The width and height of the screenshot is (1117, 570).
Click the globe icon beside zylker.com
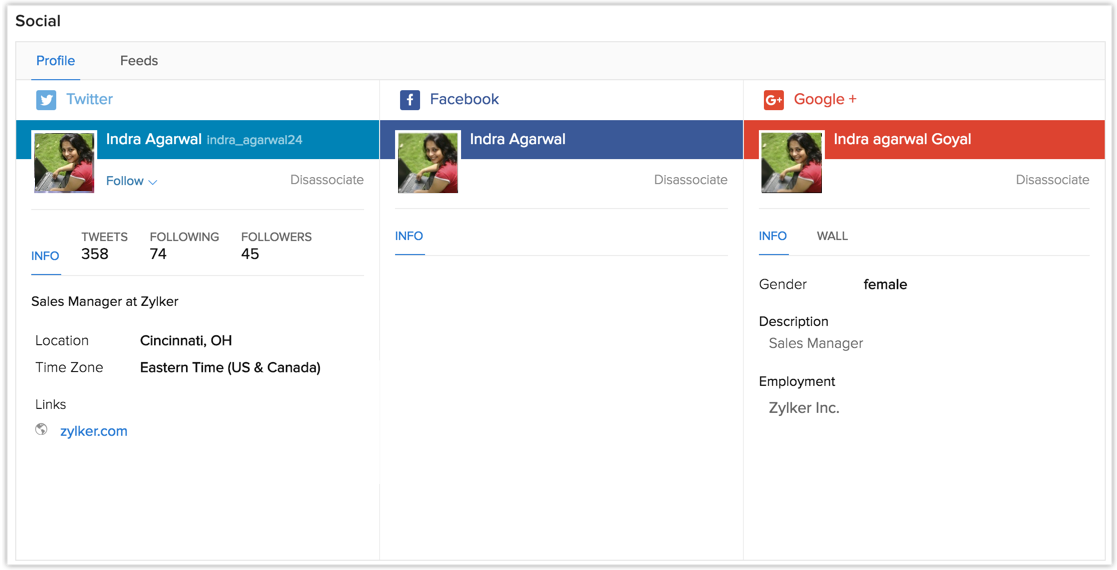tap(41, 430)
